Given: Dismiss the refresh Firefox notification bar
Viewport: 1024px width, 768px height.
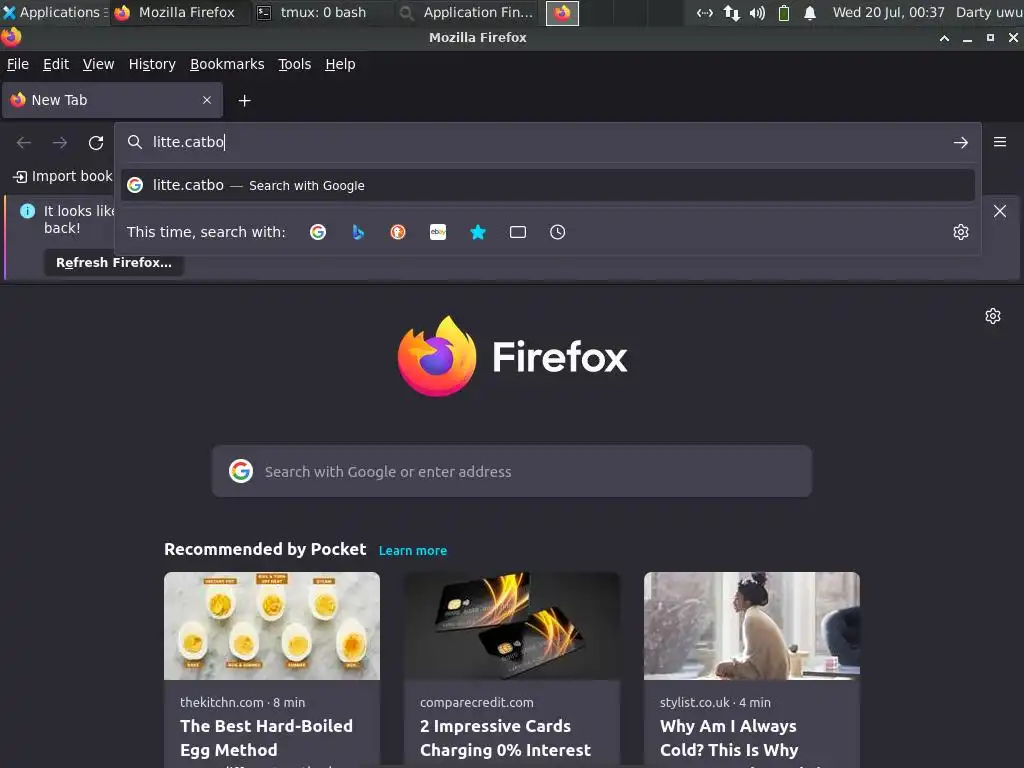Looking at the screenshot, I should pos(1000,211).
